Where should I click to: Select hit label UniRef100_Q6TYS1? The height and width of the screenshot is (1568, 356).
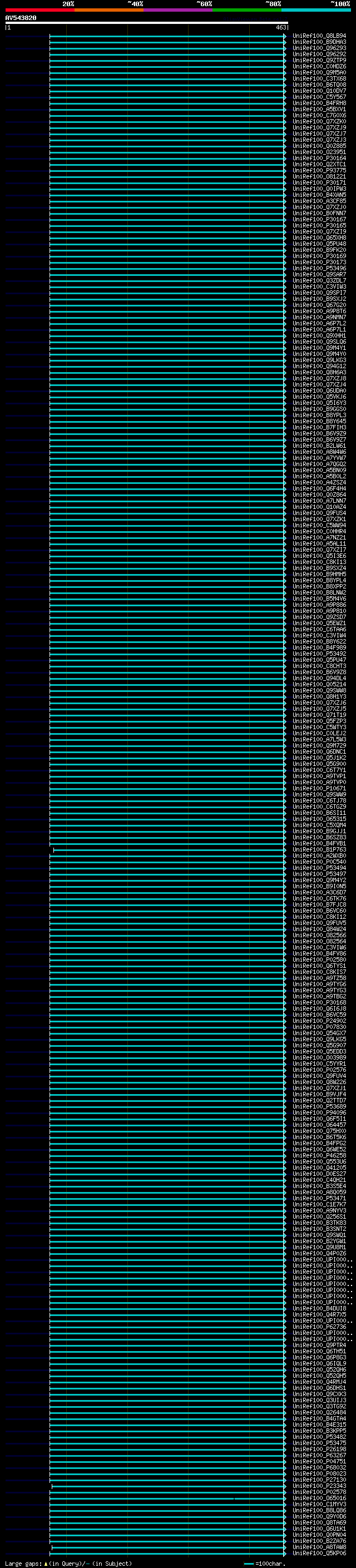tap(319, 966)
